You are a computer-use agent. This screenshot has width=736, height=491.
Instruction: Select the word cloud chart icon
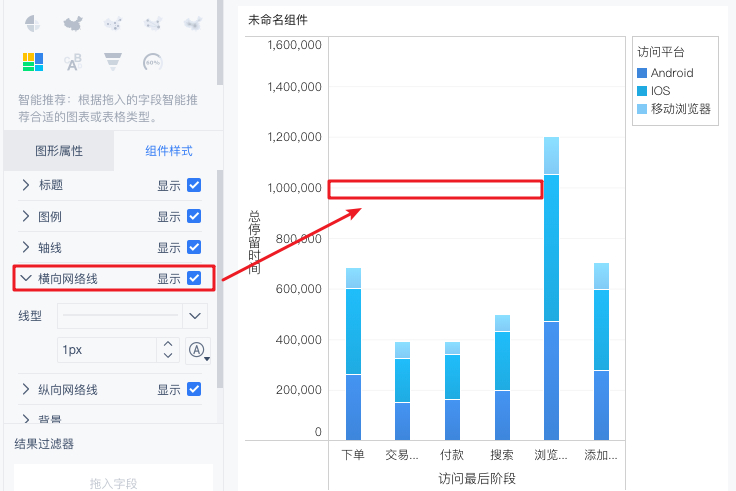click(x=73, y=62)
